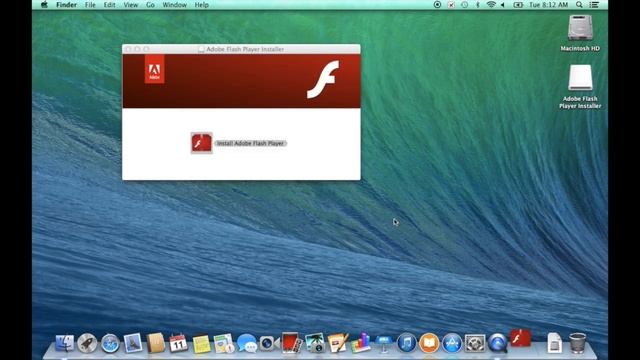This screenshot has height=360, width=640.
Task: Select the 'Install Adobe Flash Player' label
Action: (x=250, y=143)
